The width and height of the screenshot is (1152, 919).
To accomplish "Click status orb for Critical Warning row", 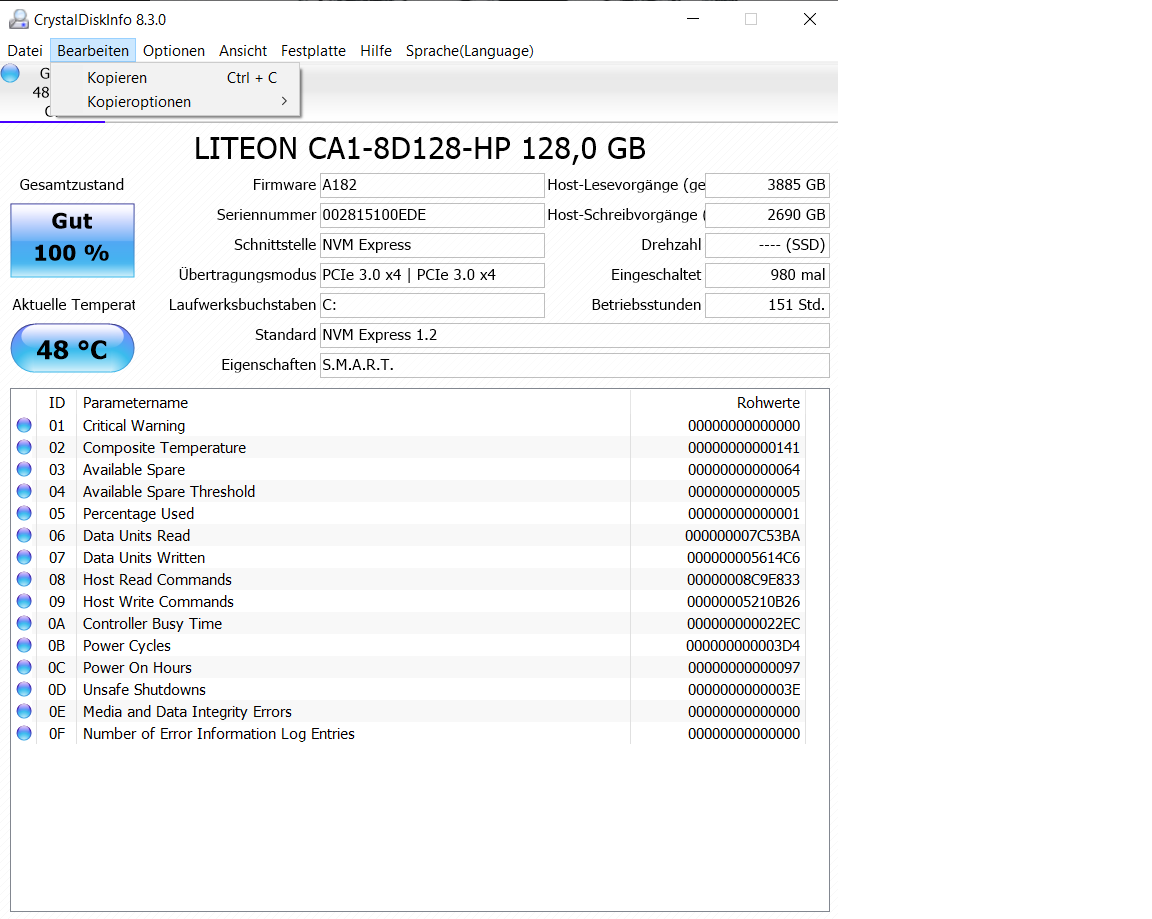I will point(24,425).
